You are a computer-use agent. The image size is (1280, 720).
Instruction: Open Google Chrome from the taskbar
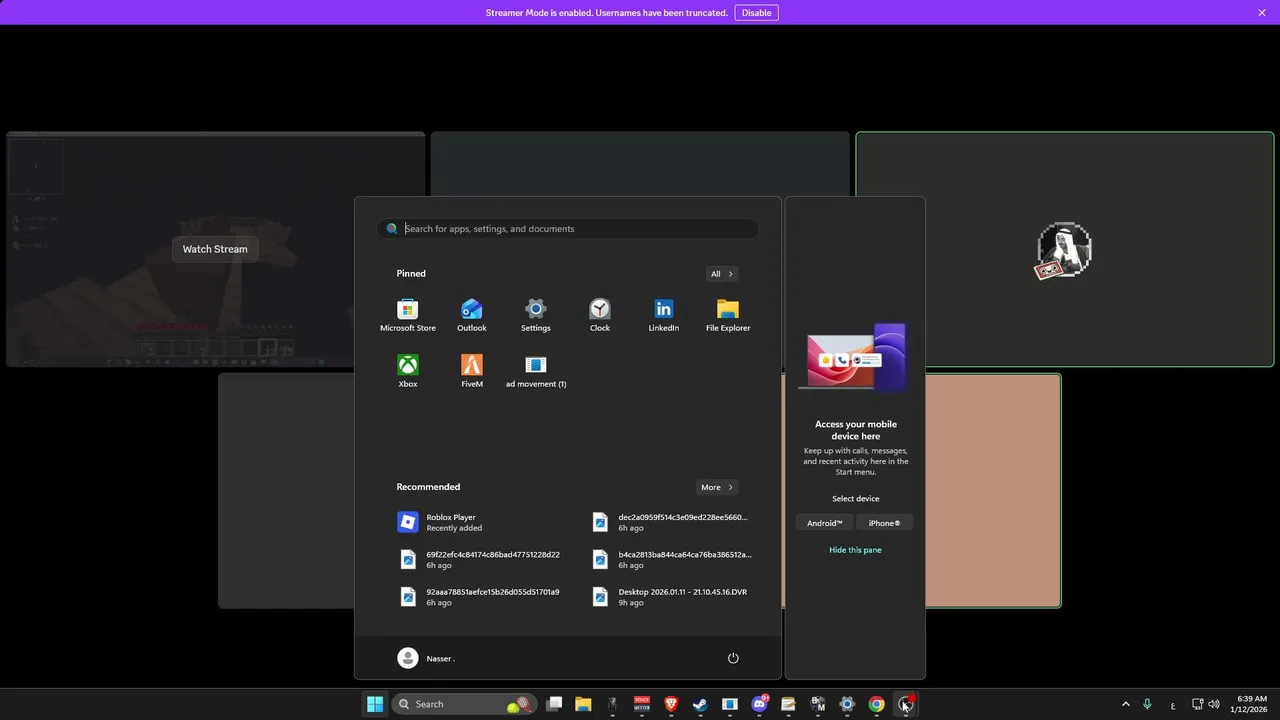[x=876, y=704]
